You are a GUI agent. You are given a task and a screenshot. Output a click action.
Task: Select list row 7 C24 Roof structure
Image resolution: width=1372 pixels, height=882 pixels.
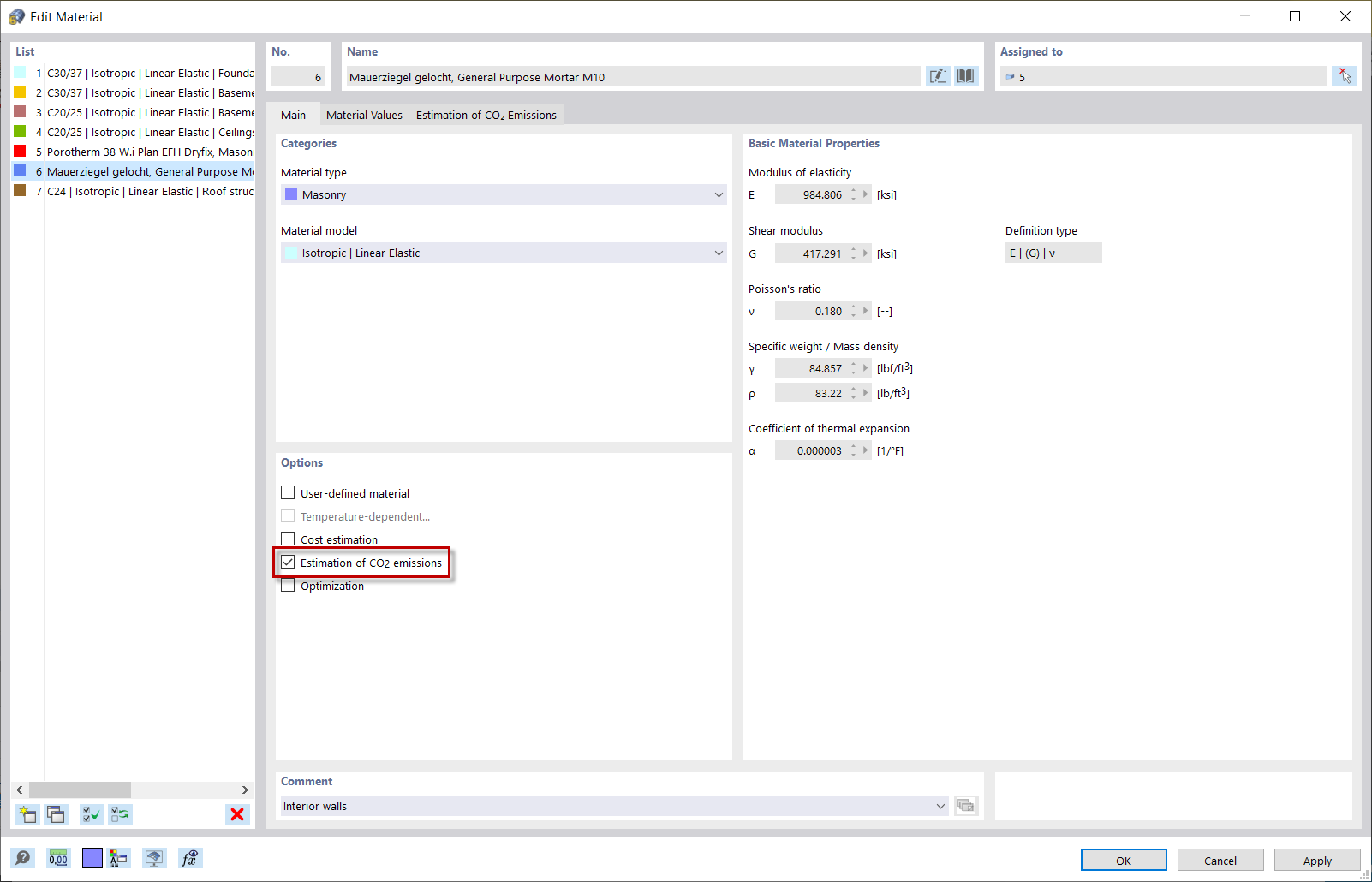coord(134,191)
